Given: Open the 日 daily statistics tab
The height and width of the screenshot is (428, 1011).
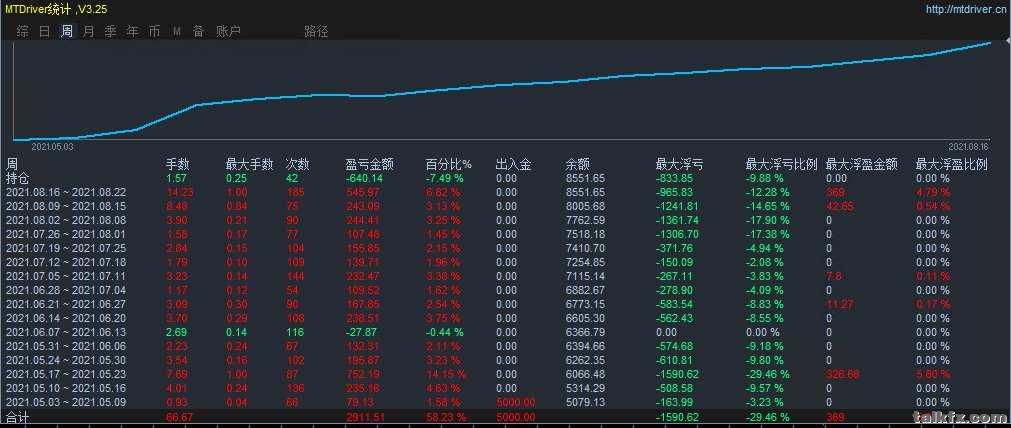Looking at the screenshot, I should coord(44,32).
